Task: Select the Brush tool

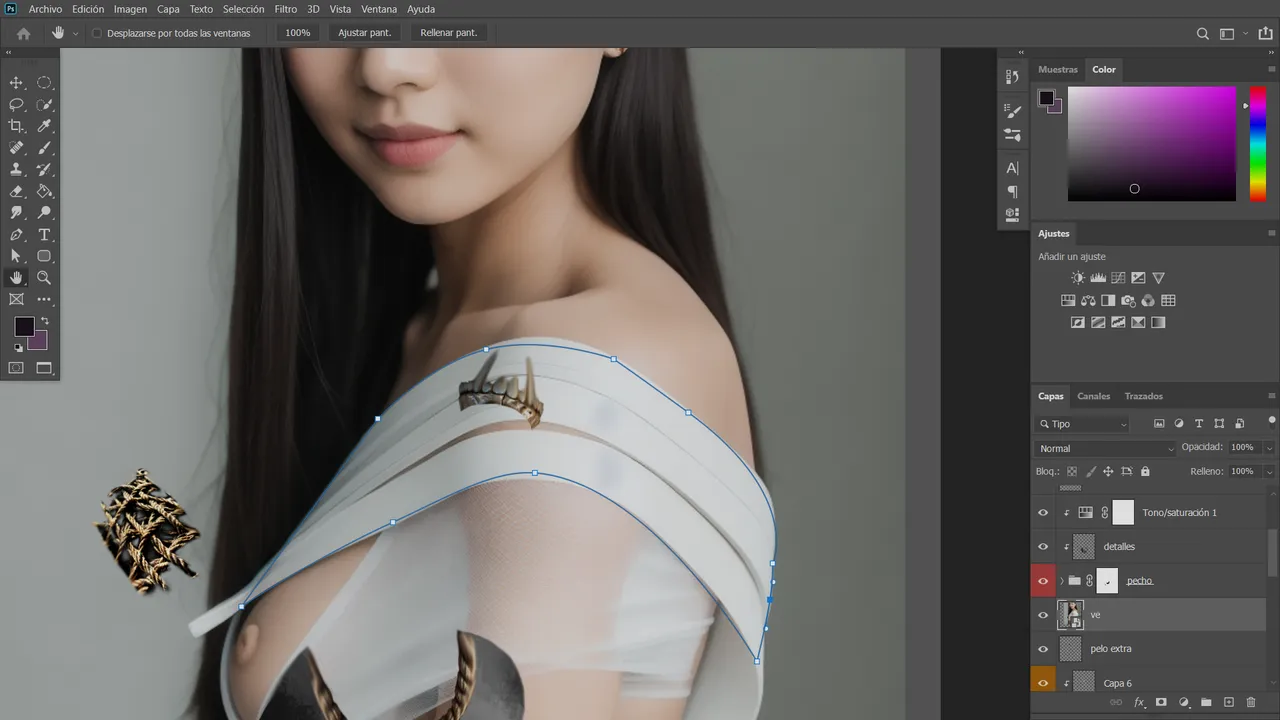Action: pyautogui.click(x=44, y=148)
